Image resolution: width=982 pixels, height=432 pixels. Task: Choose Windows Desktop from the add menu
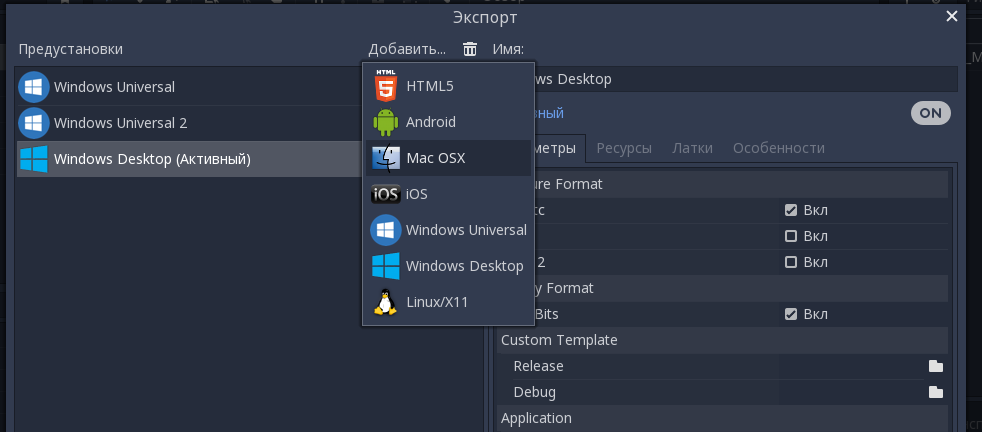[x=464, y=266]
